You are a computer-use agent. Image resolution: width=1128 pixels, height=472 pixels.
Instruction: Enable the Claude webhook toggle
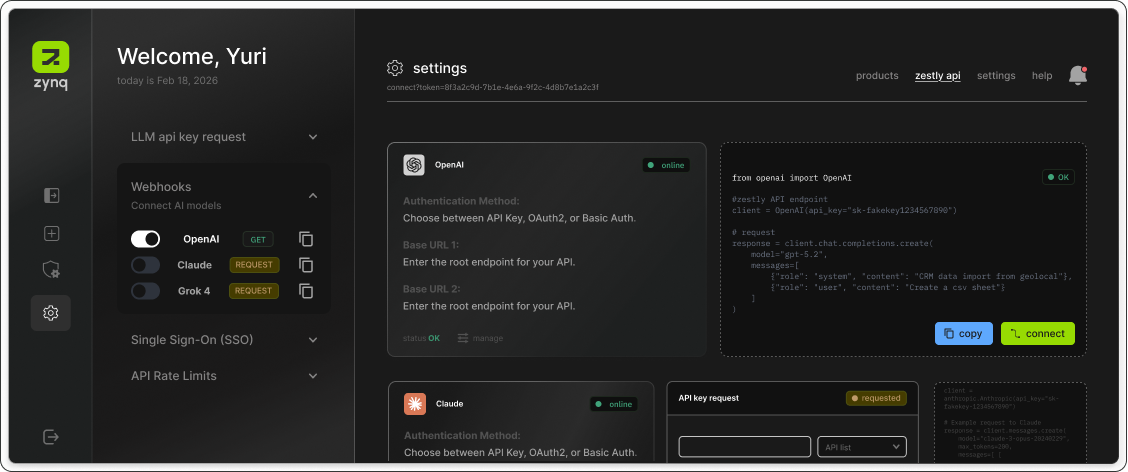(x=145, y=265)
